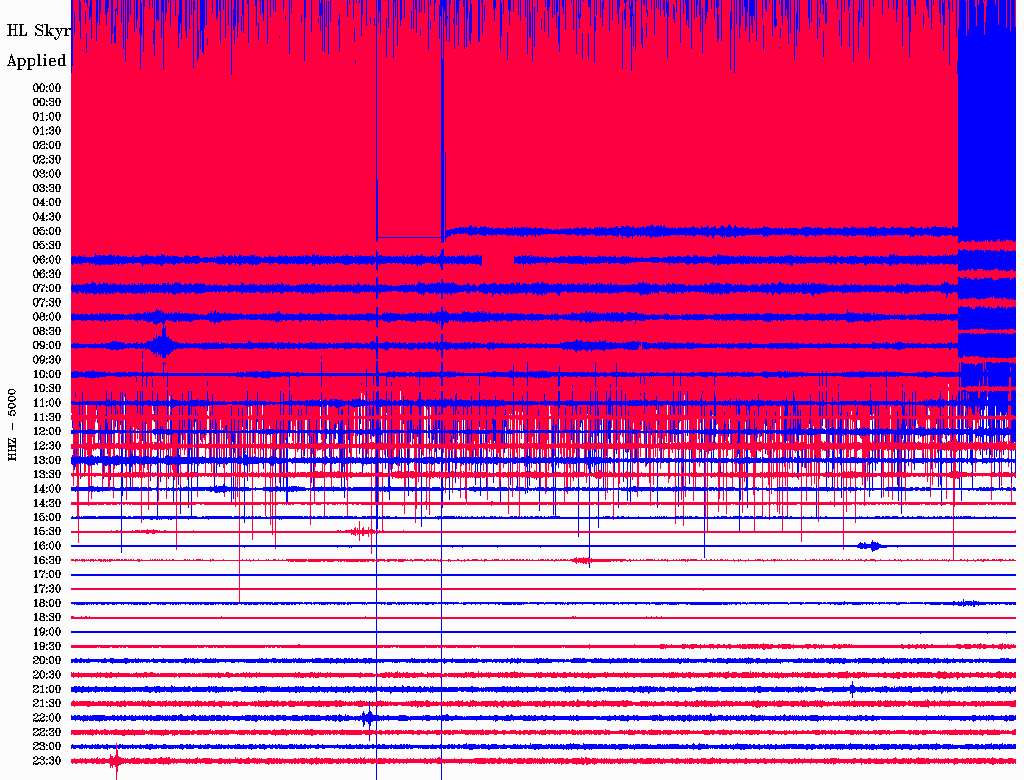This screenshot has width=1024, height=780.
Task: Click the 10:30 time label
Action: [x=47, y=389]
